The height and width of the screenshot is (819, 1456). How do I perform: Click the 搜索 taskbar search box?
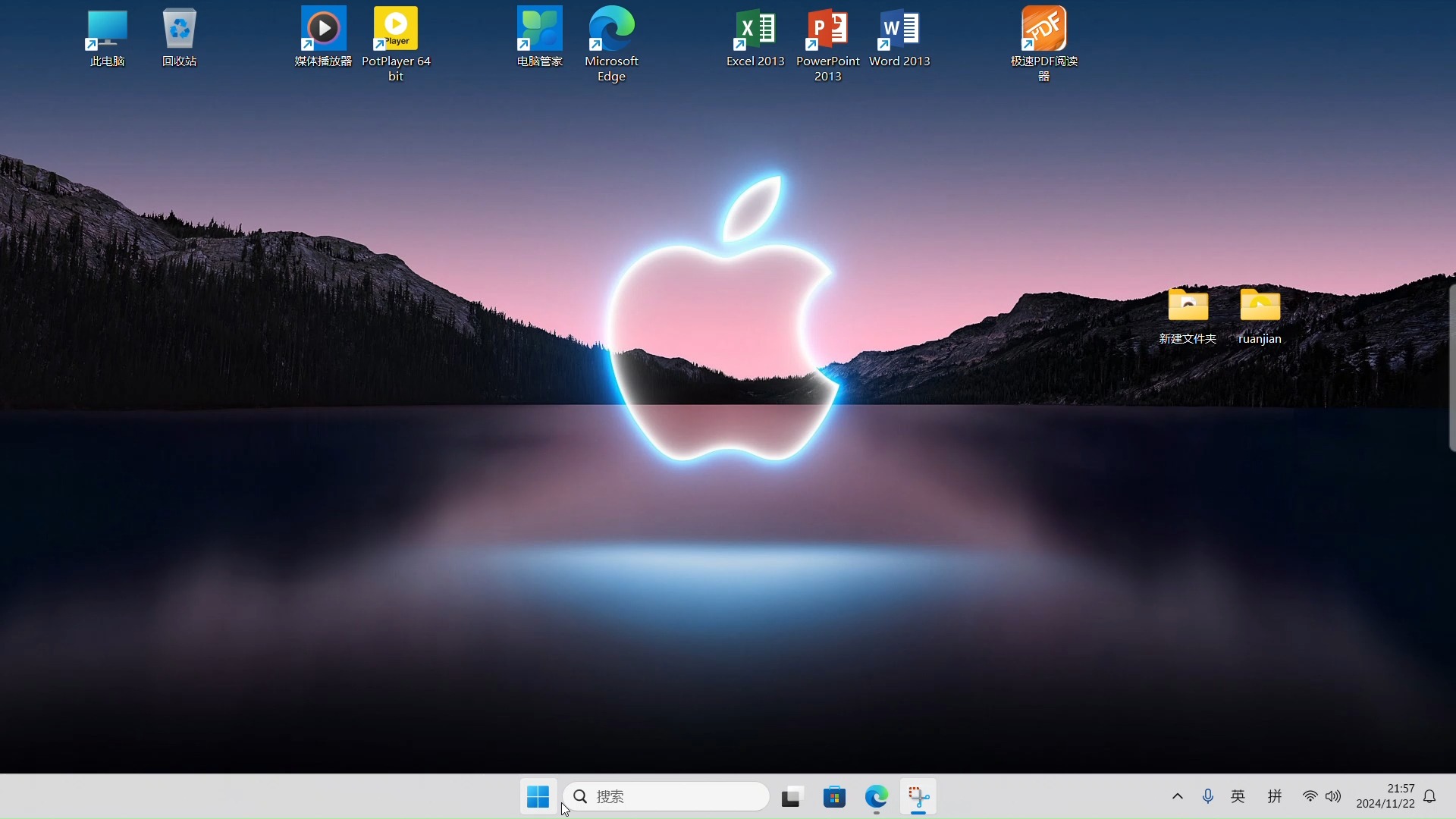pos(666,796)
